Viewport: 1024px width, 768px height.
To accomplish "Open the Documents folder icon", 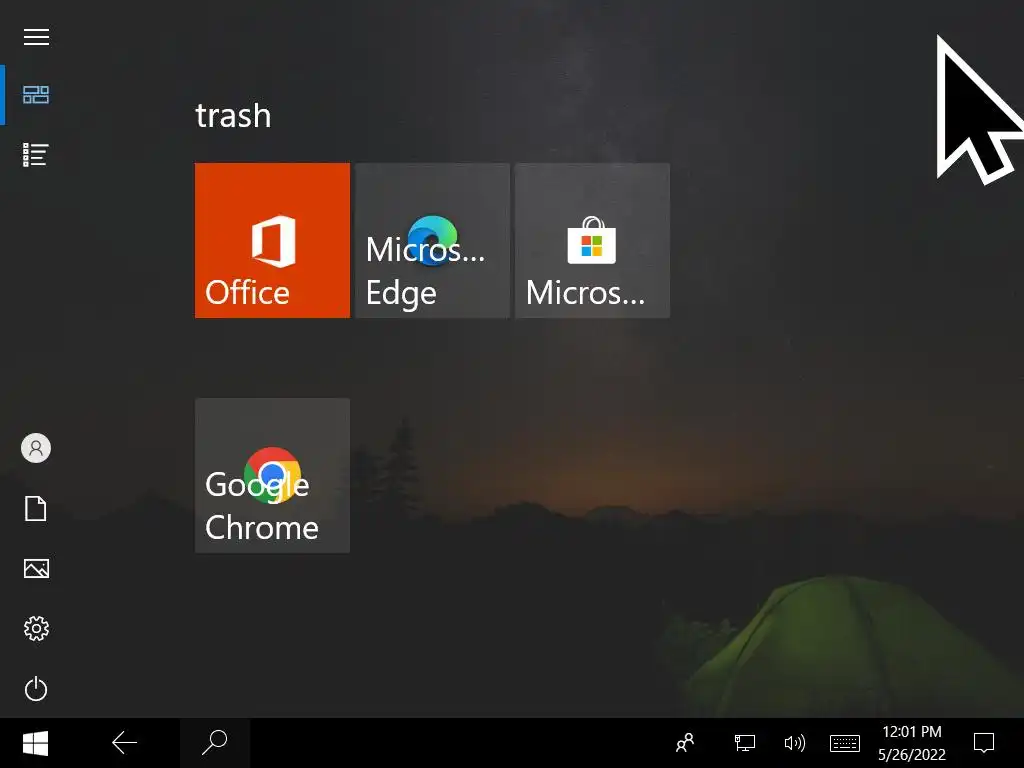I will pos(36,508).
